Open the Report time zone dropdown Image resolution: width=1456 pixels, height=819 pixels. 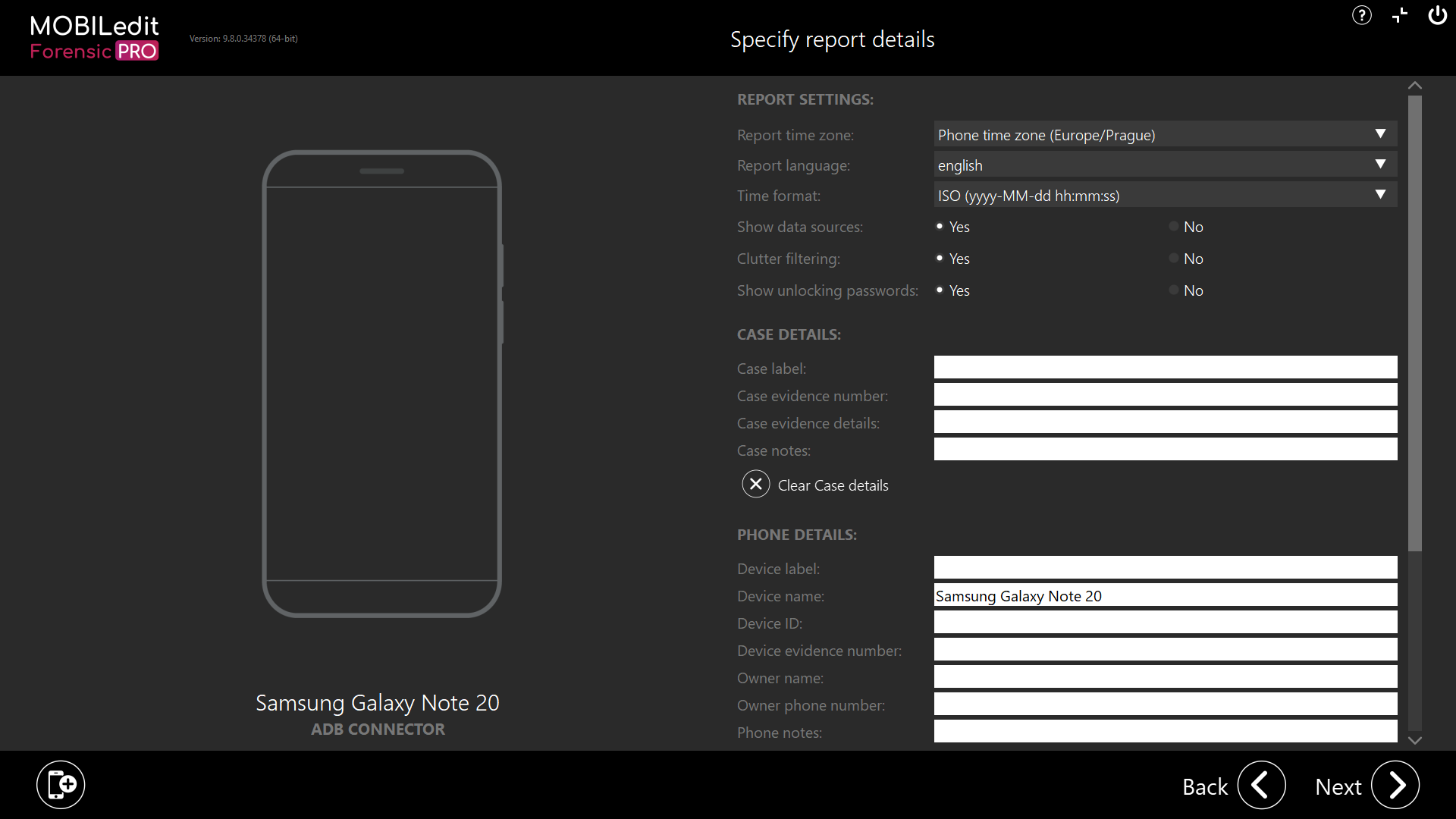click(1166, 134)
